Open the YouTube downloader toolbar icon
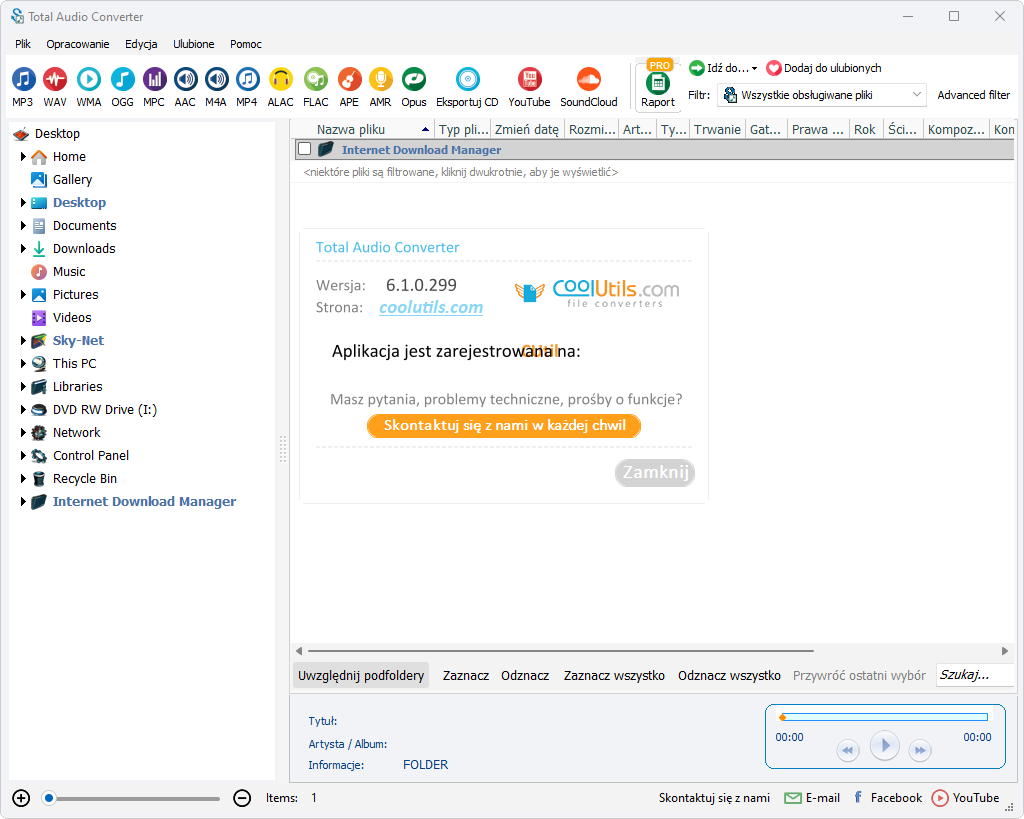Viewport: 1024px width, 819px height. [x=530, y=87]
